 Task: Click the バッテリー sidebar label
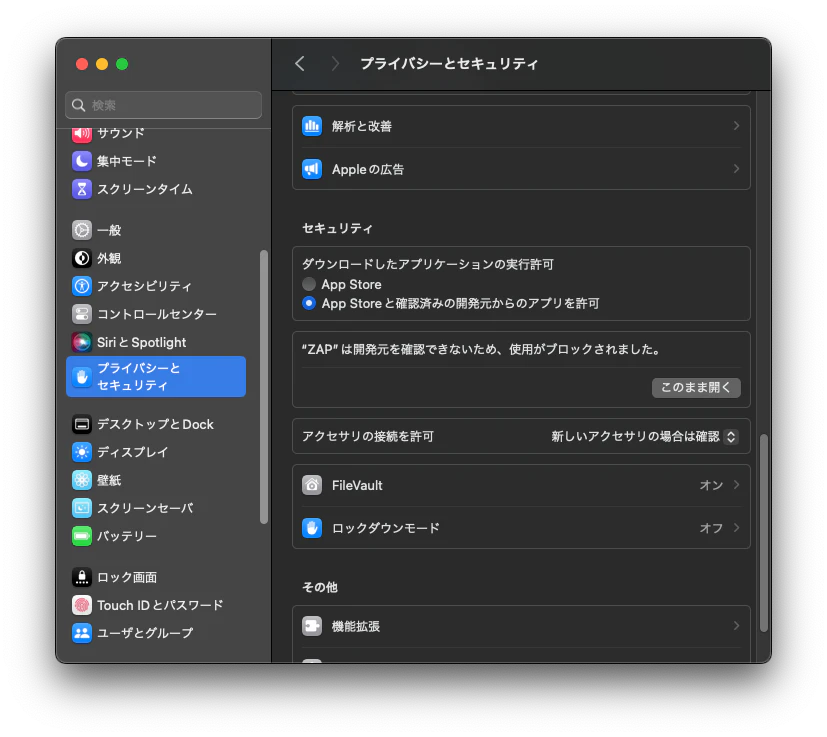click(127, 536)
